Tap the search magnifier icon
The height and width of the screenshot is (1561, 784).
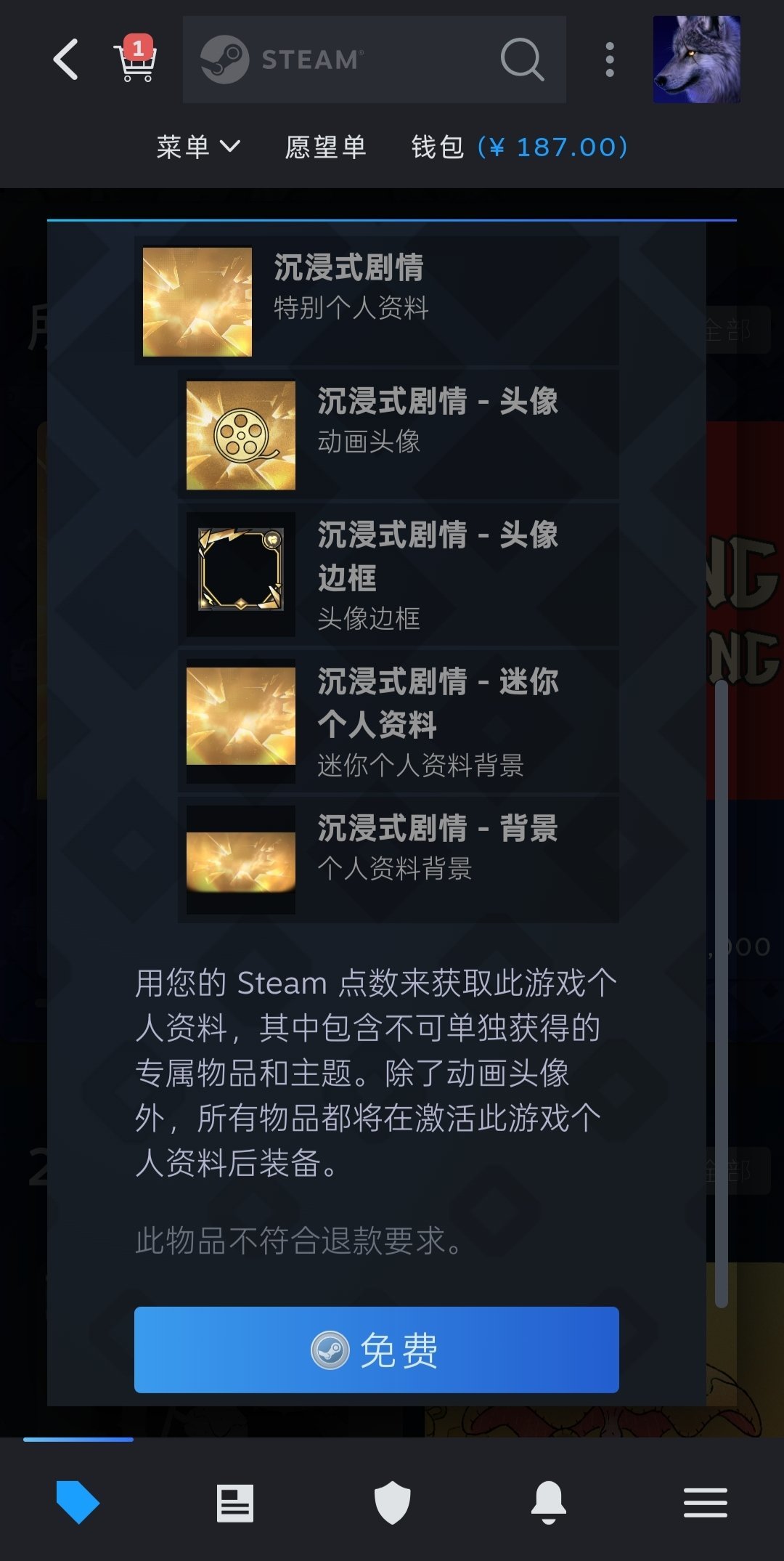point(522,60)
